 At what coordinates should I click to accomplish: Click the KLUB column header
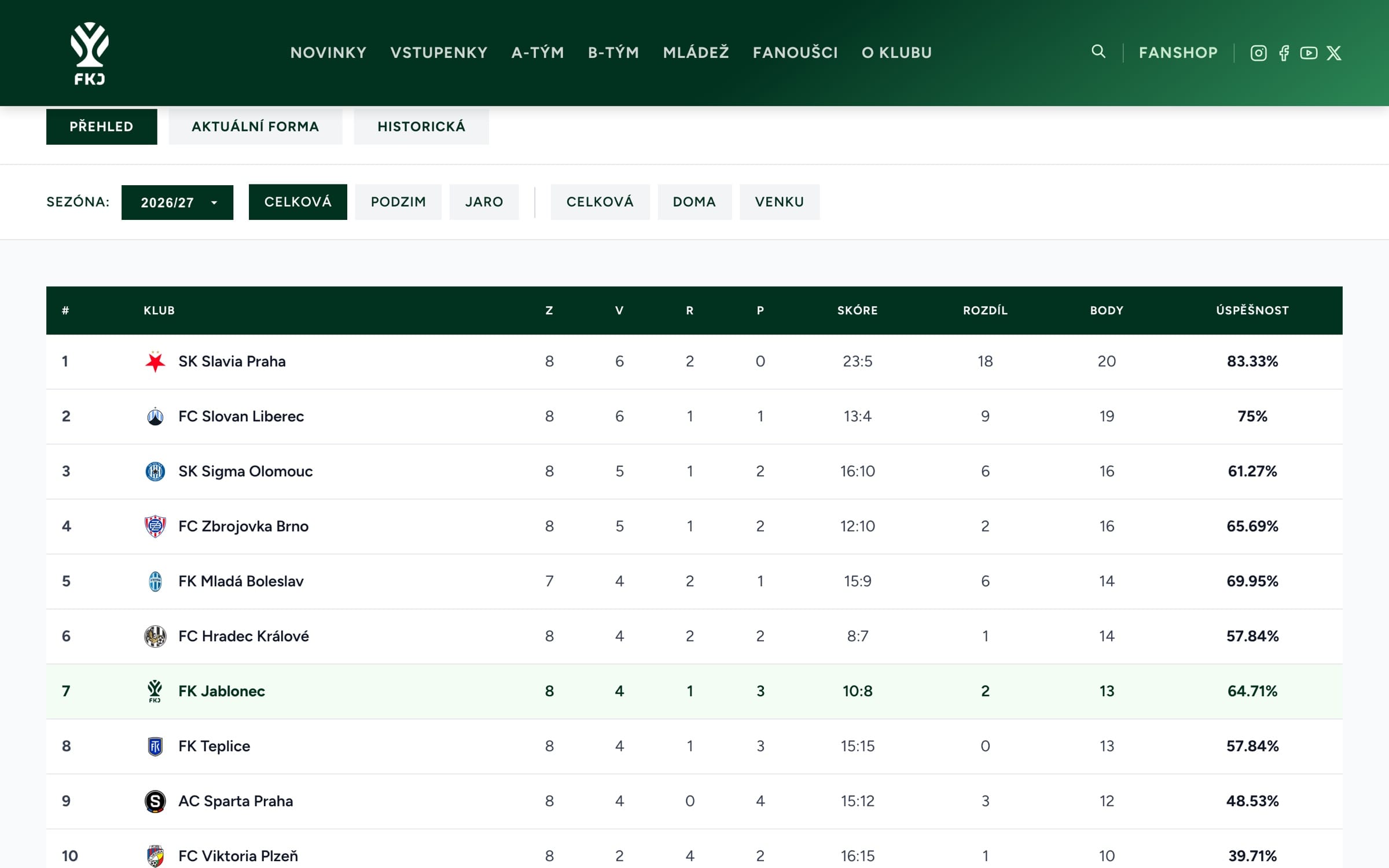159,311
